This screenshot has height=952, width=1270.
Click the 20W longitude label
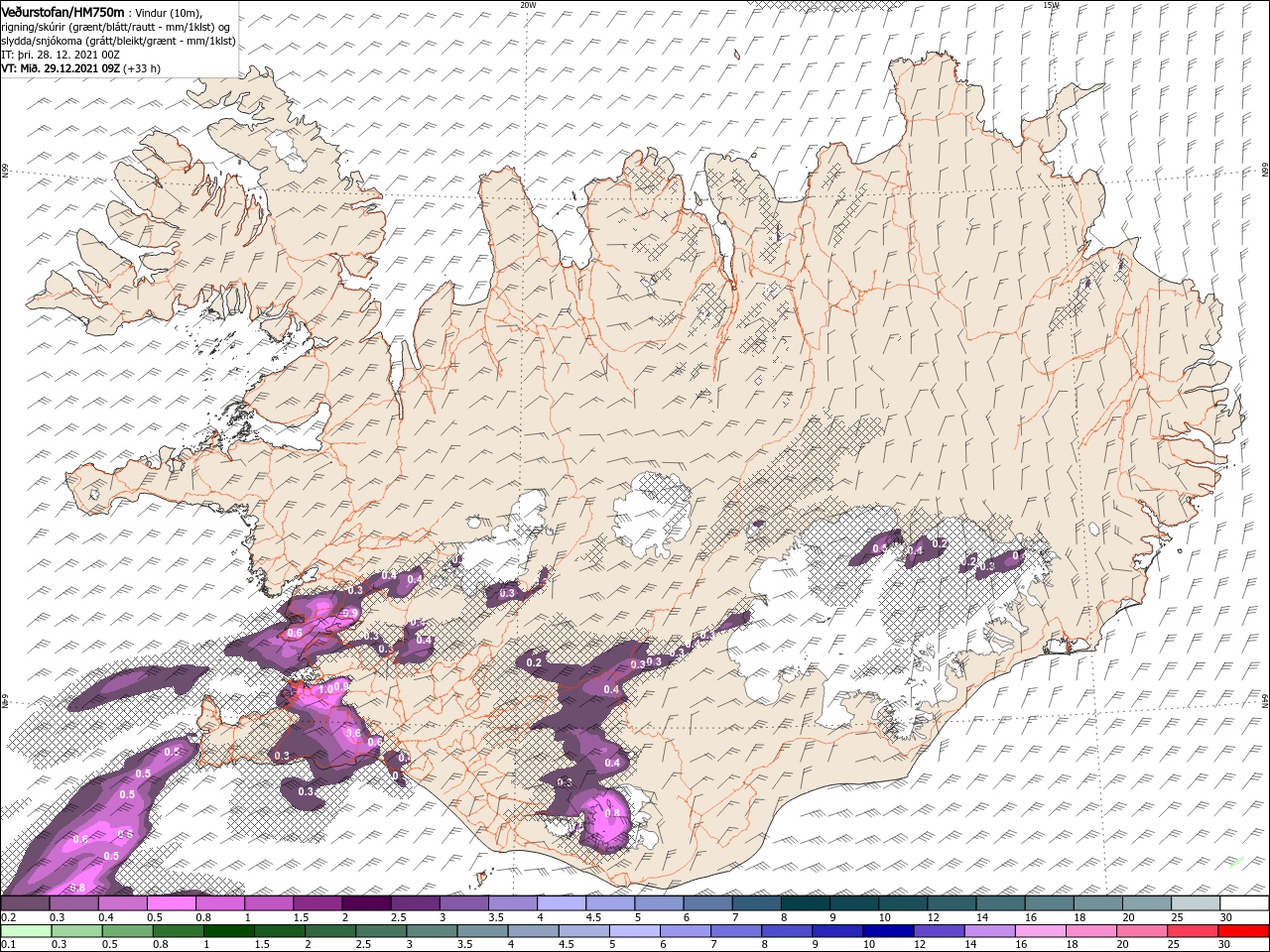click(x=528, y=5)
